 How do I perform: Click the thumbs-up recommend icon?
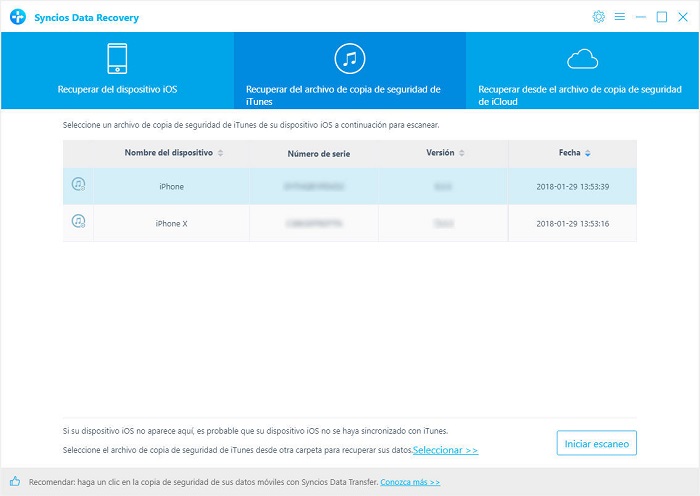15,481
